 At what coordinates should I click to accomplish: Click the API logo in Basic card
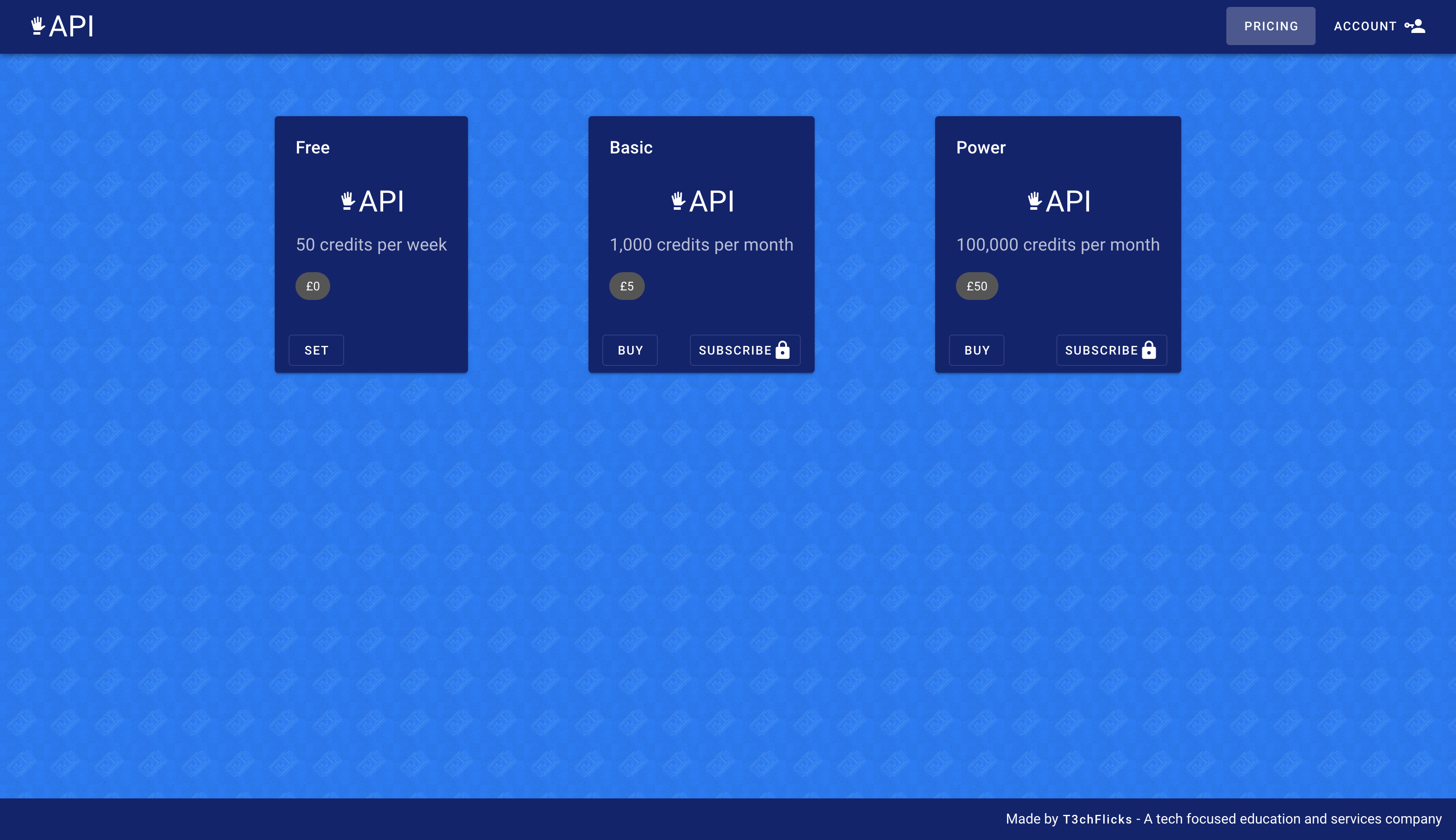702,202
